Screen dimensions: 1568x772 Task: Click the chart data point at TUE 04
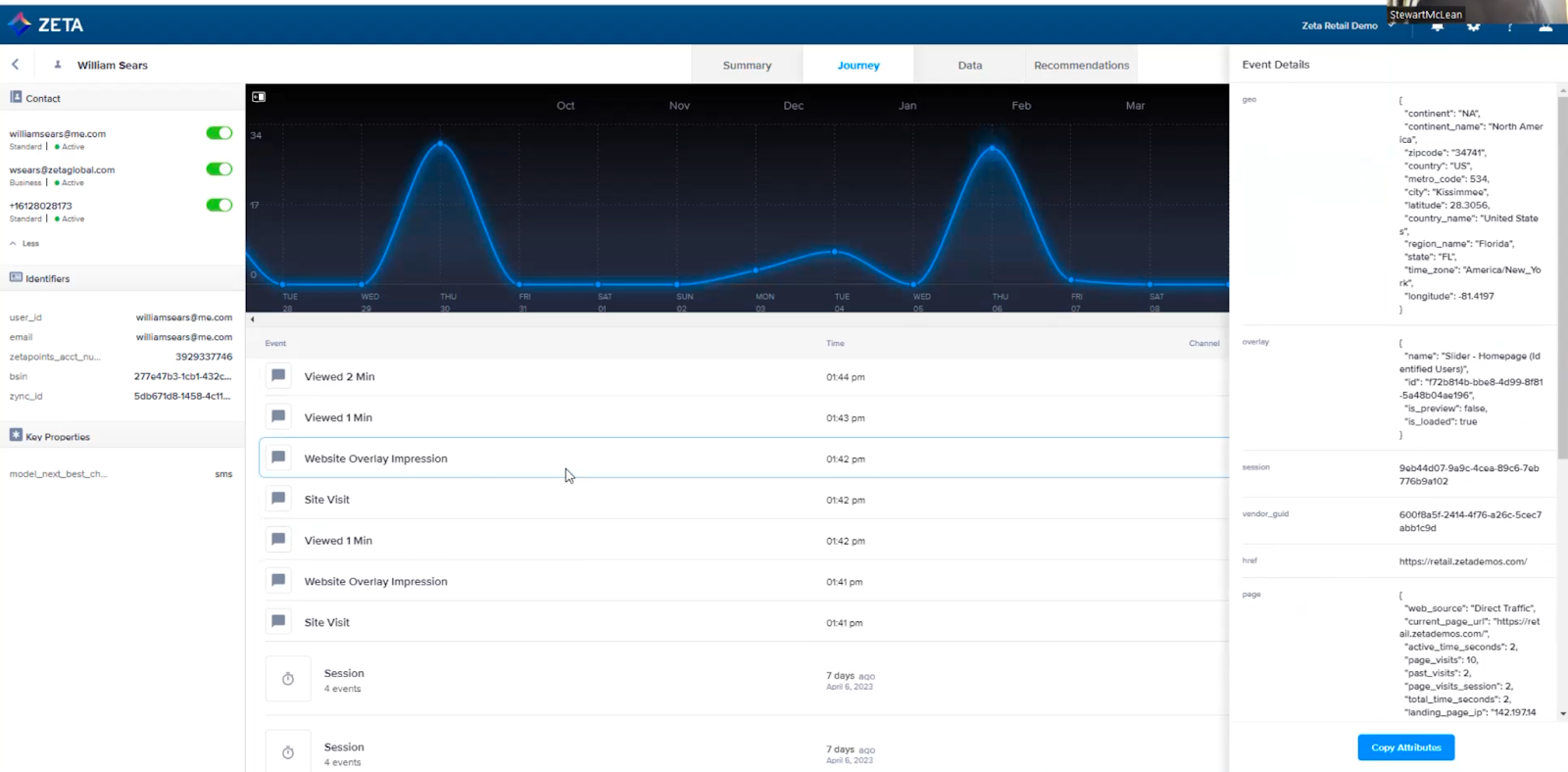click(x=835, y=252)
